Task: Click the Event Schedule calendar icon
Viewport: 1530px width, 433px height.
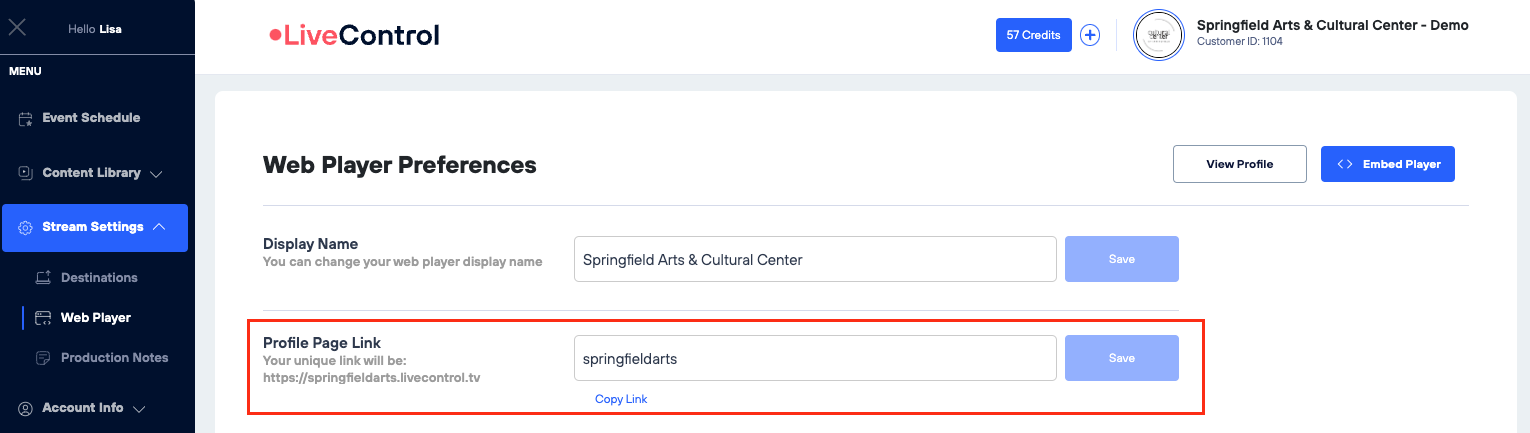Action: pos(26,118)
